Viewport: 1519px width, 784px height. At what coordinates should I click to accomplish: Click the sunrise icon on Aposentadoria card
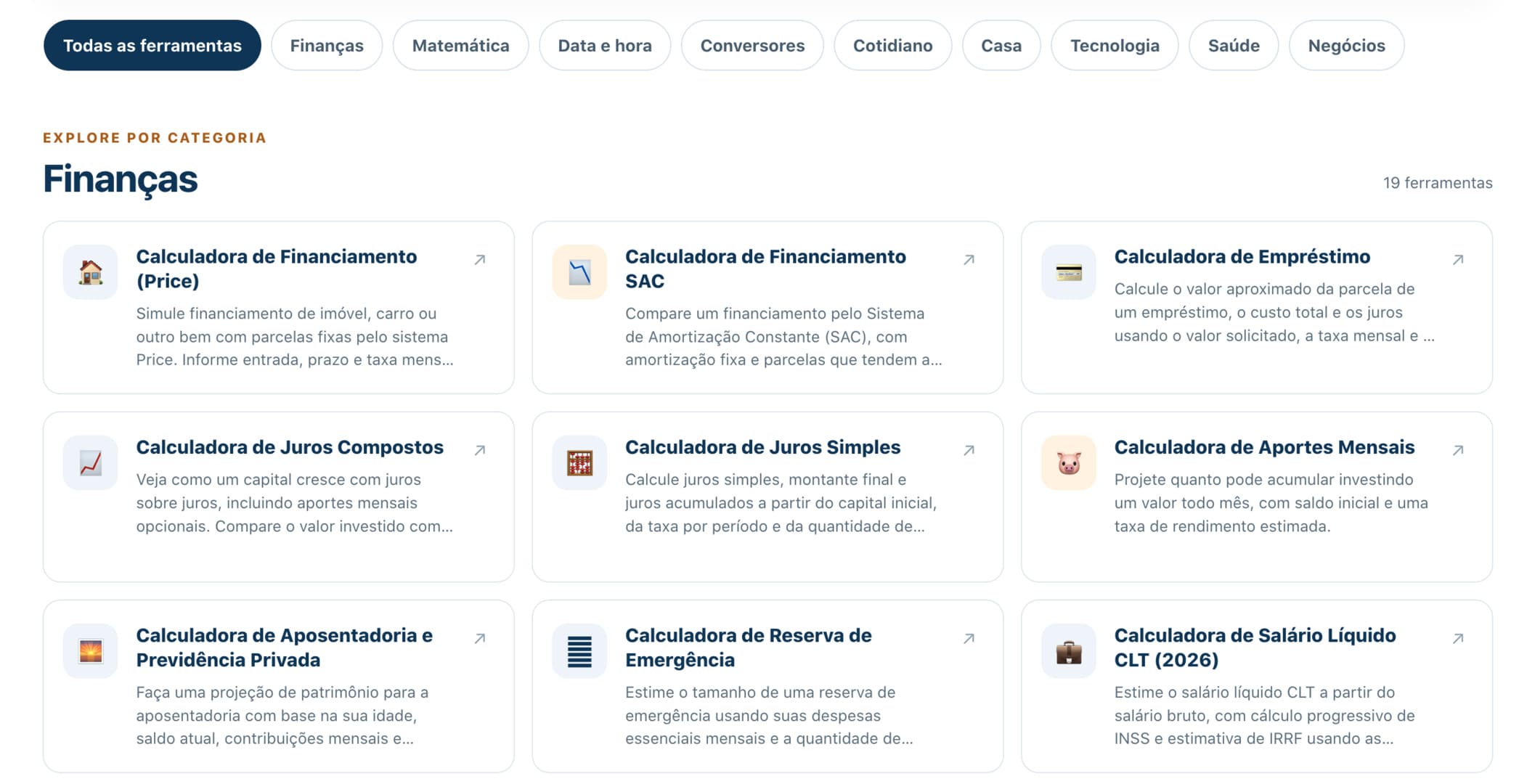(91, 651)
